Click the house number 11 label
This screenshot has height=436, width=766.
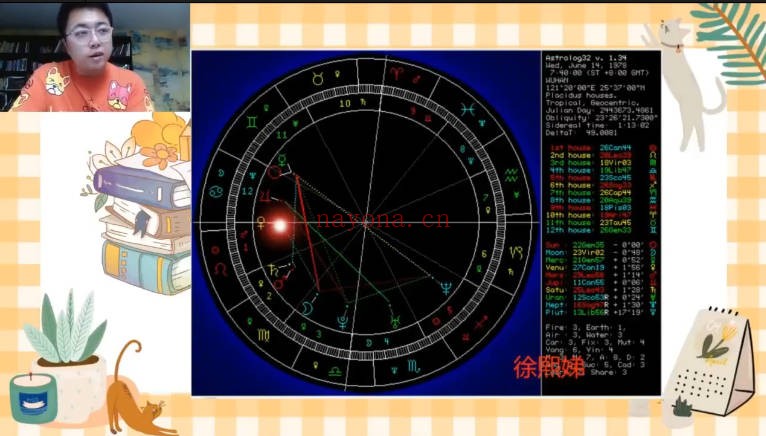(x=282, y=135)
